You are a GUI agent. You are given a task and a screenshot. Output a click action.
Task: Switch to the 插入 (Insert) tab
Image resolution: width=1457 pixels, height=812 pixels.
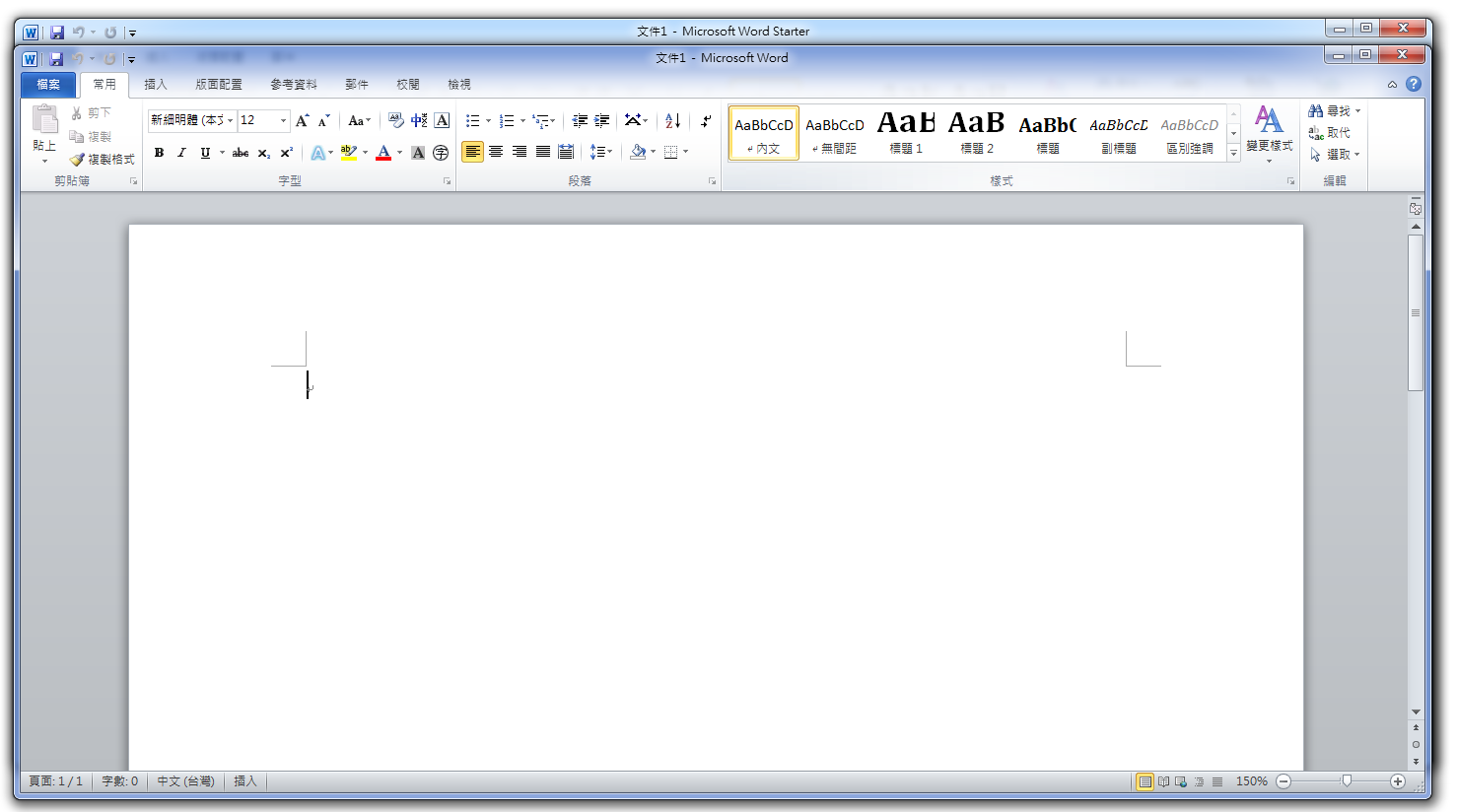pyautogui.click(x=156, y=85)
